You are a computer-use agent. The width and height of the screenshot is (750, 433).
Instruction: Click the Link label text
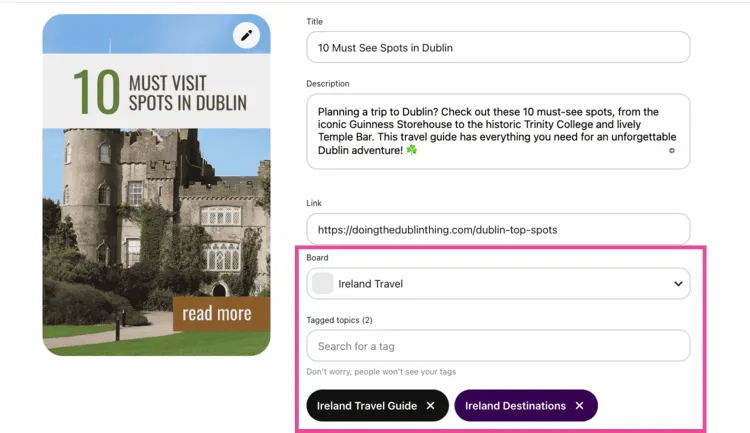(314, 203)
